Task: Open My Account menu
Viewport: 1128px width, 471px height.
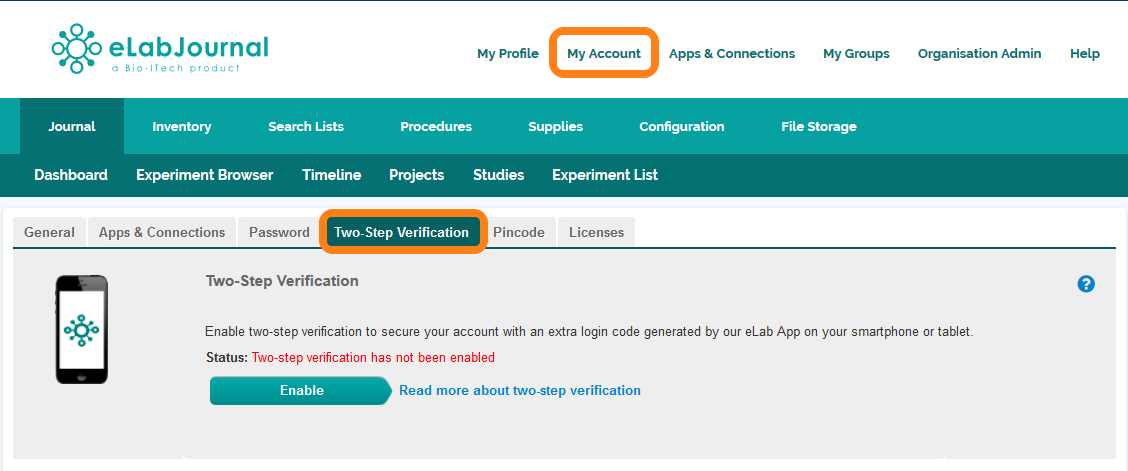Action: coord(604,54)
